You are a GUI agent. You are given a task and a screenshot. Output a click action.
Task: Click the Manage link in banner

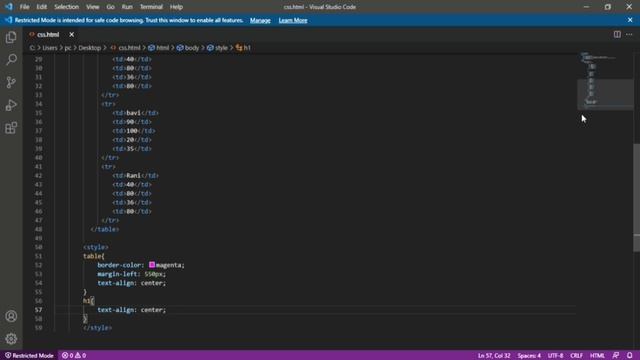[x=260, y=20]
